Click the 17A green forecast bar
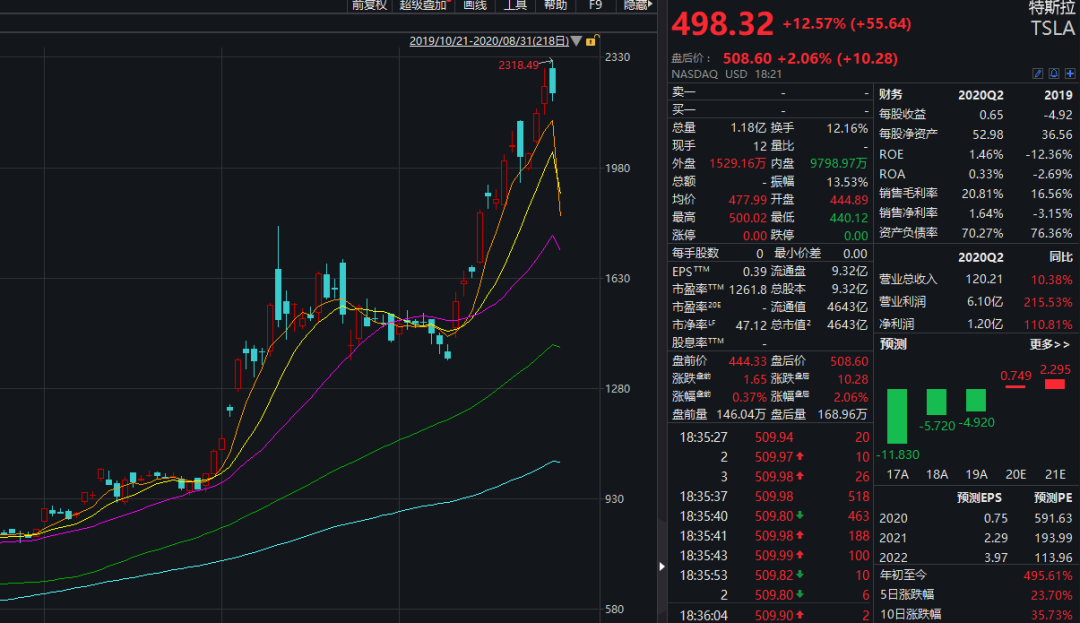 (x=897, y=416)
